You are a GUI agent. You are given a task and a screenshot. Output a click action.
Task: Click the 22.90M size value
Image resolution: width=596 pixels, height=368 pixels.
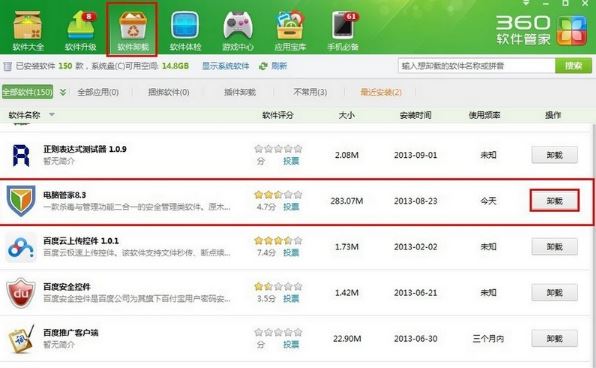coord(347,339)
